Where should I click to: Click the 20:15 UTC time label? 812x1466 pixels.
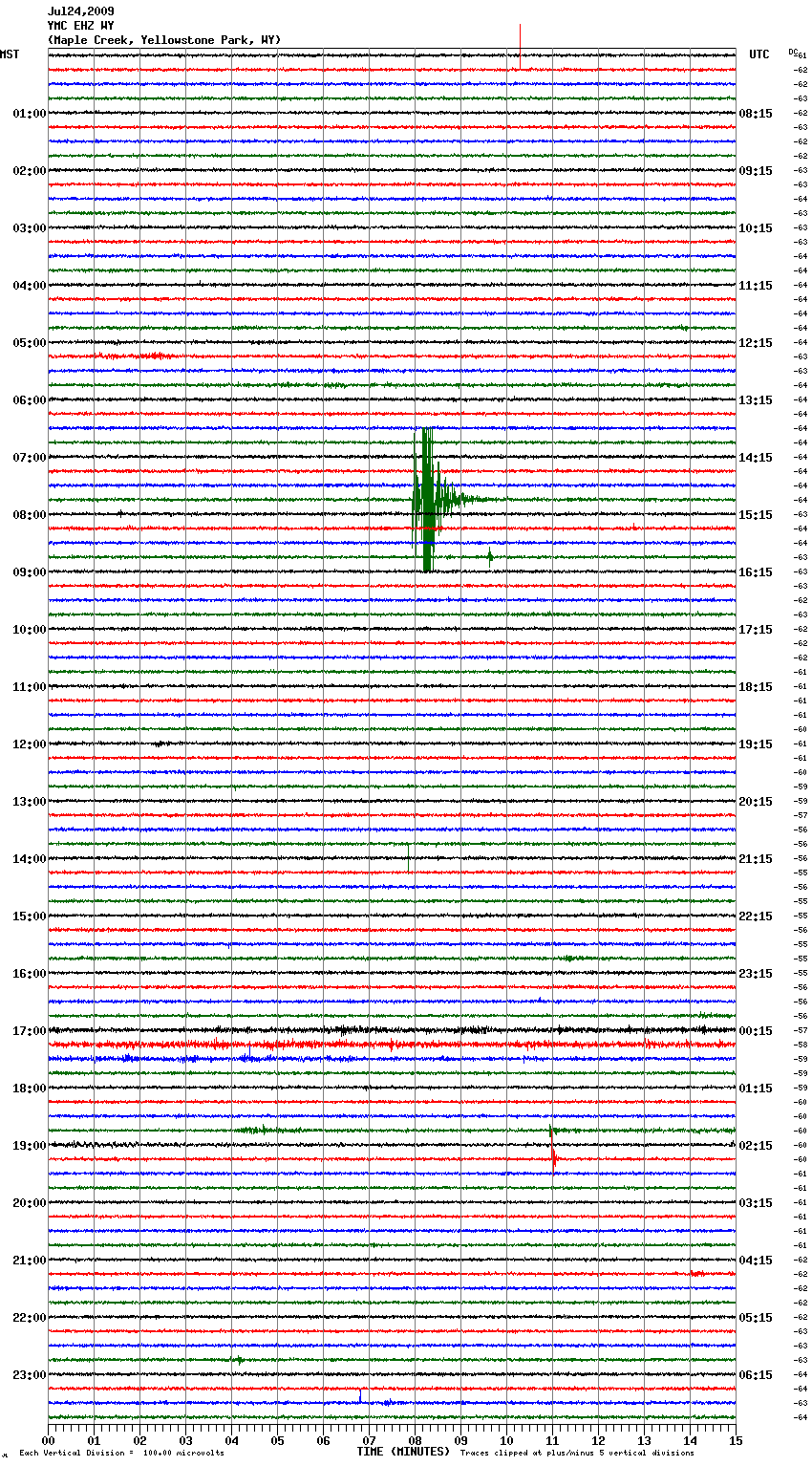756,802
